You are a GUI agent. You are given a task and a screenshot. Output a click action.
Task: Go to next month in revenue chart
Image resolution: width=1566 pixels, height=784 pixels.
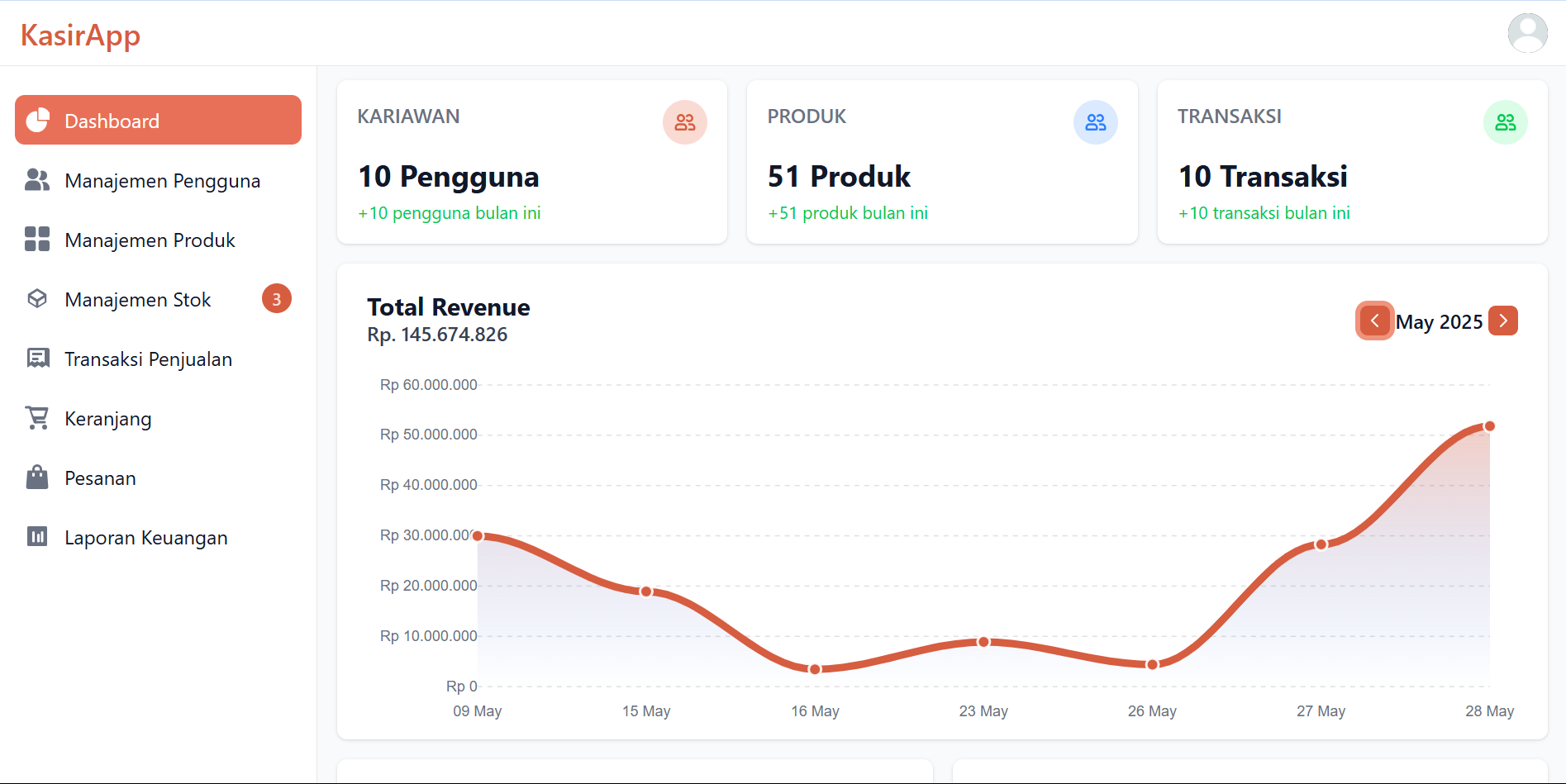(x=1502, y=321)
